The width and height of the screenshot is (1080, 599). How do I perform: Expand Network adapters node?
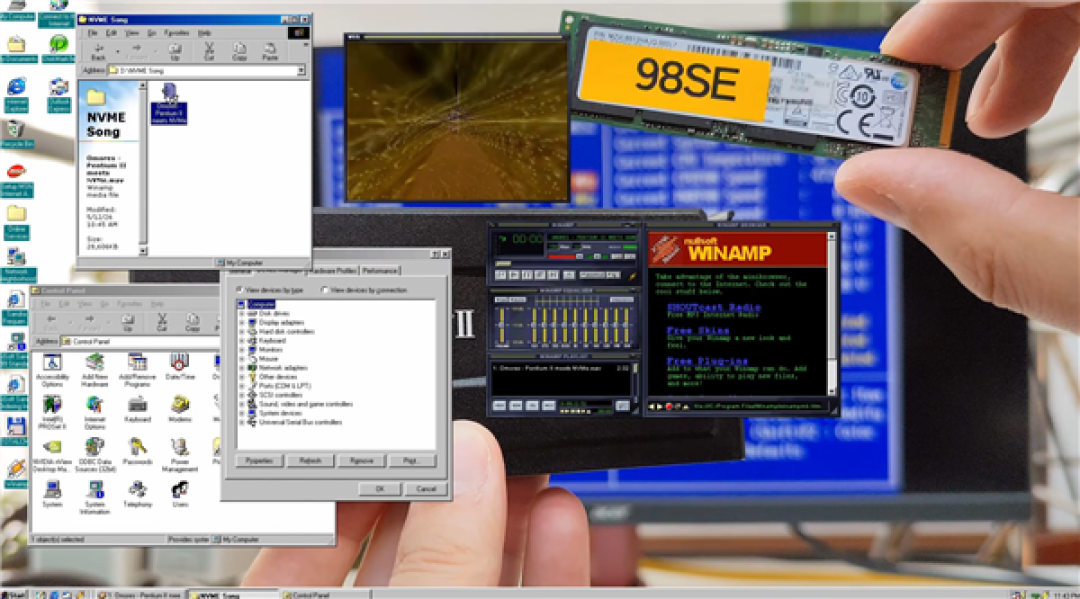click(x=242, y=368)
